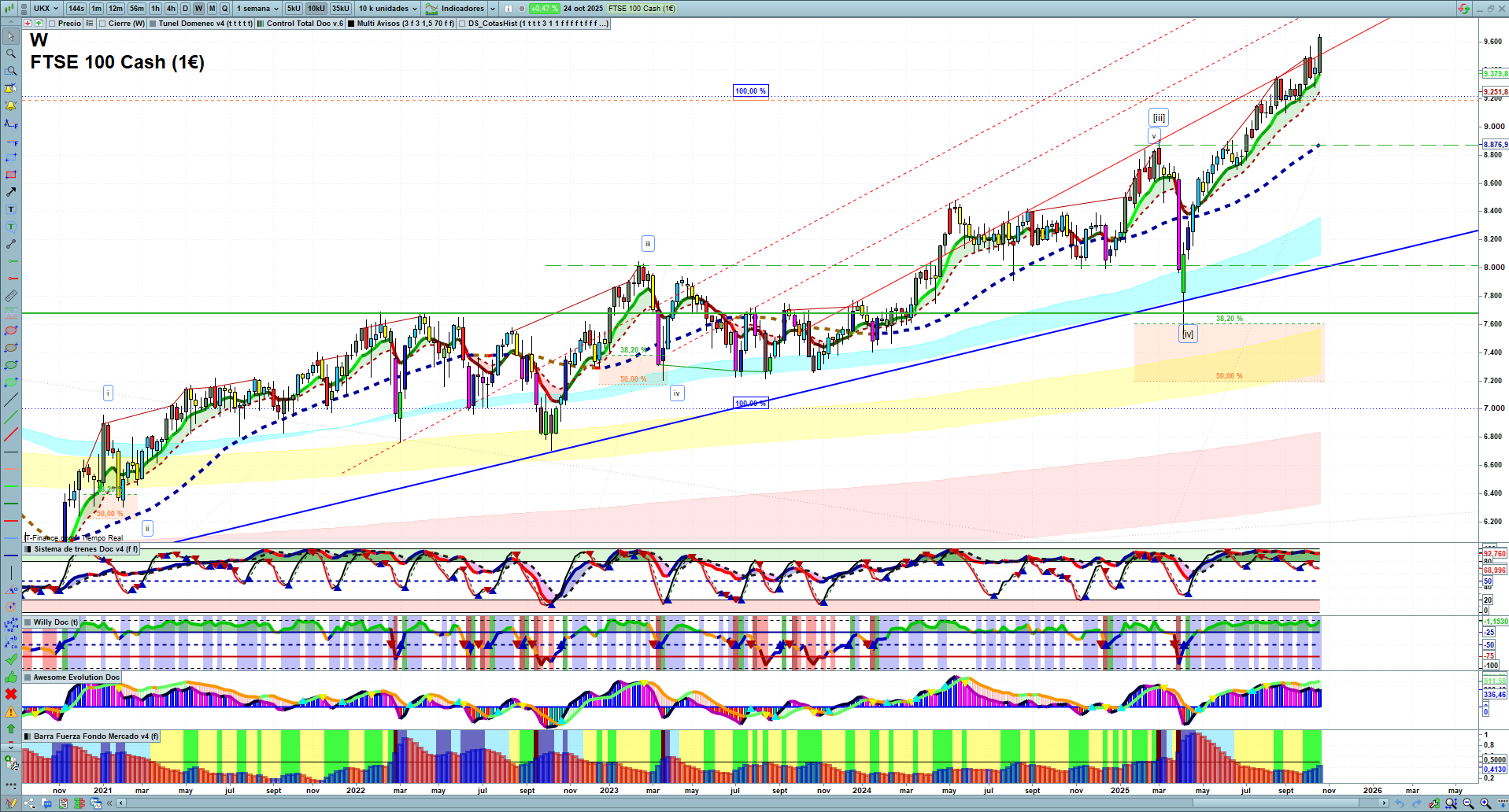The width and height of the screenshot is (1509, 812).
Task: Toggle the Barra Fuerza Fondo Mercado box
Action: tap(28, 736)
